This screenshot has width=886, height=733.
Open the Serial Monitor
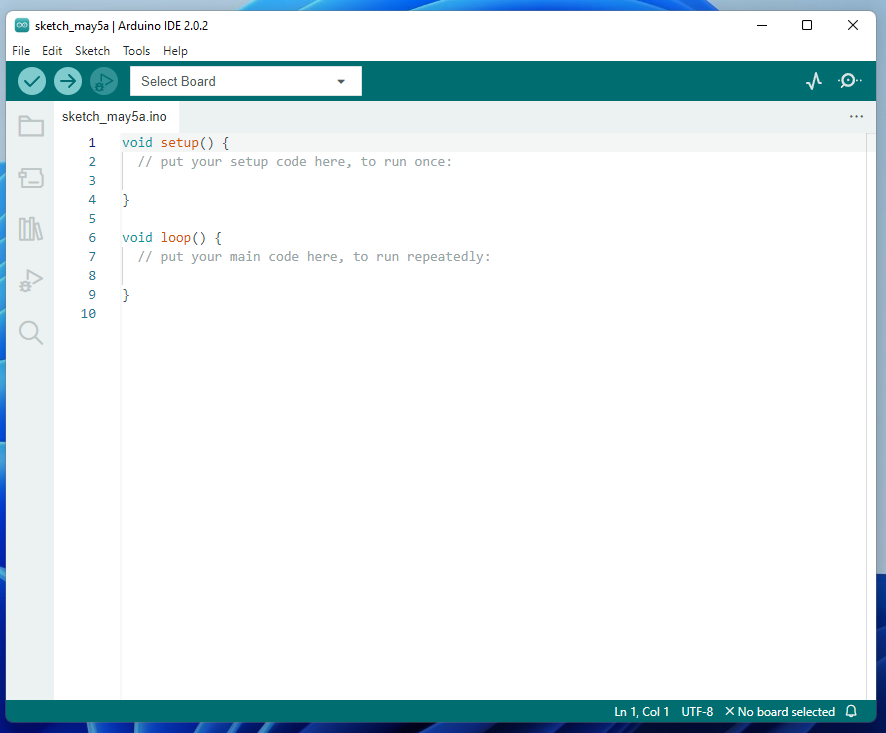pos(848,81)
